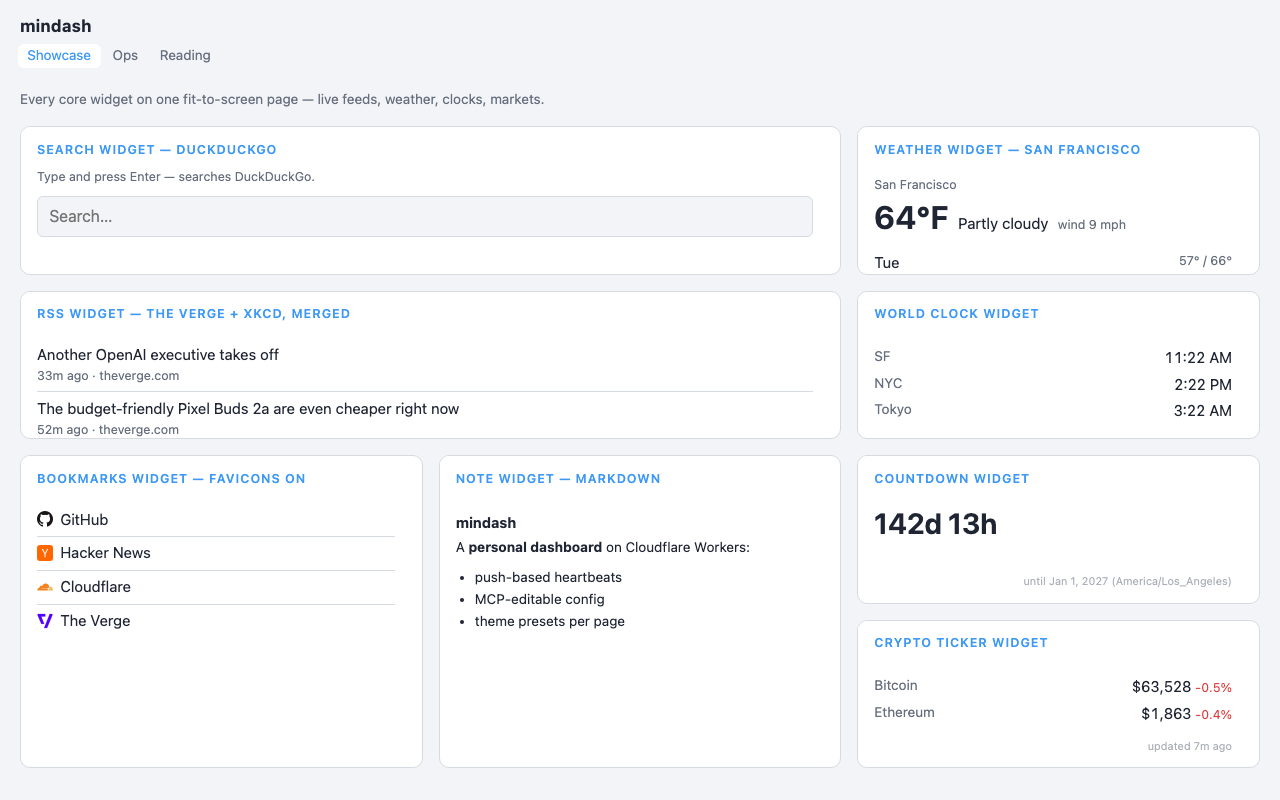Click the Weather Widget — San Francisco heading
The height and width of the screenshot is (800, 1280).
coord(1007,150)
